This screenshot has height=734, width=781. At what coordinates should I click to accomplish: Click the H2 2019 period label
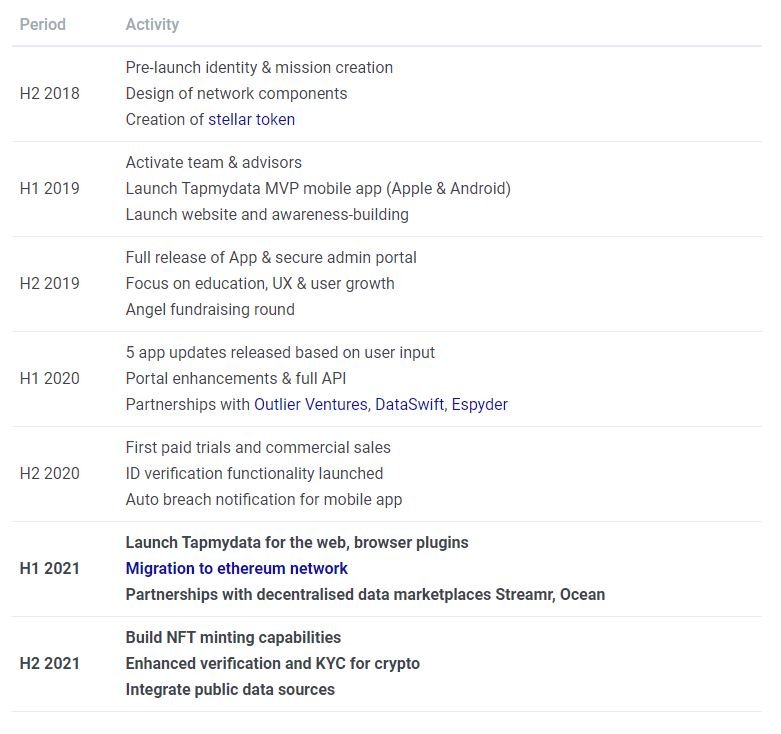coord(49,284)
